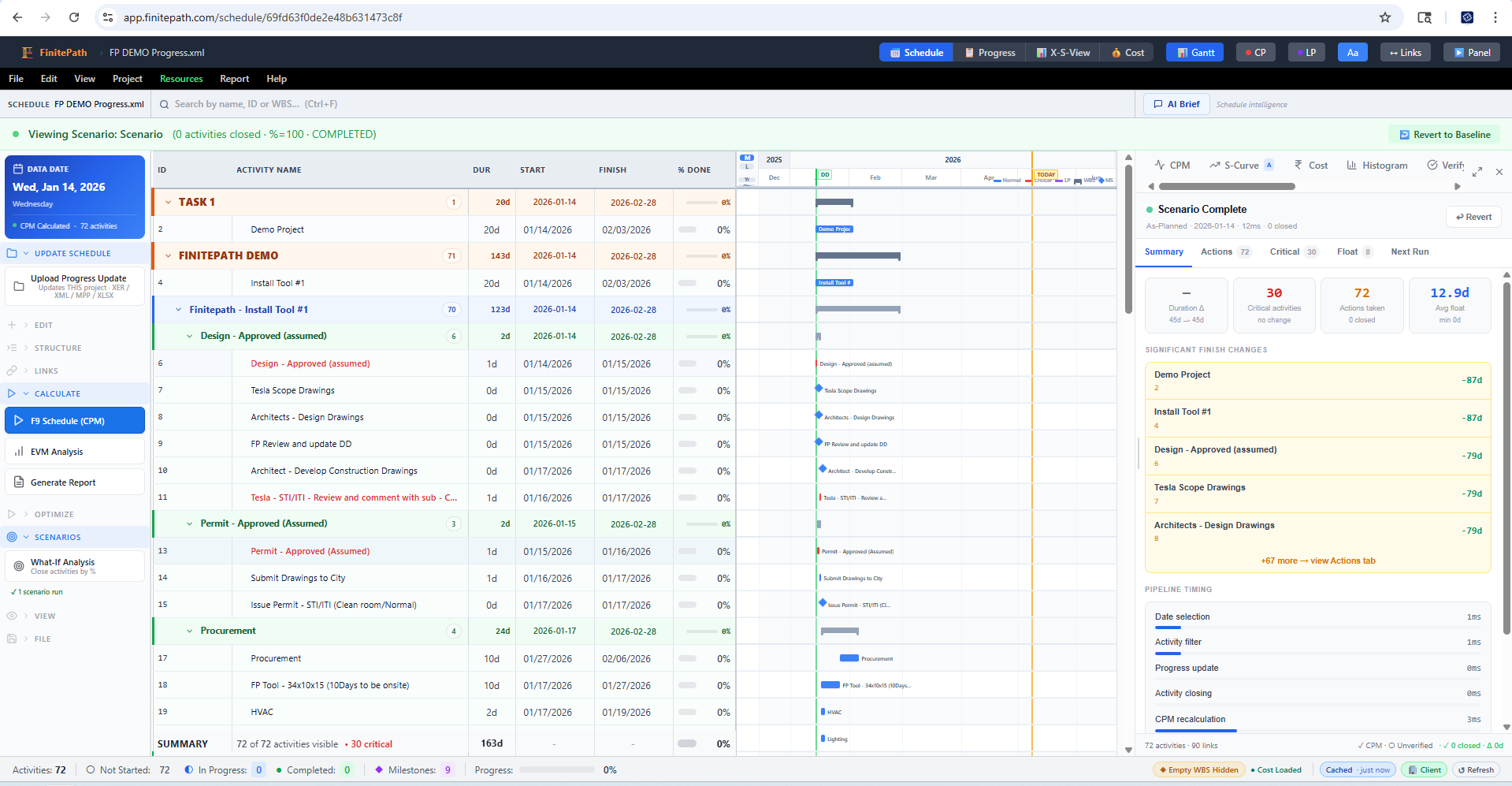Click the tab search icon in the browser toolbar
This screenshot has width=1512, height=786.
(x=1425, y=17)
